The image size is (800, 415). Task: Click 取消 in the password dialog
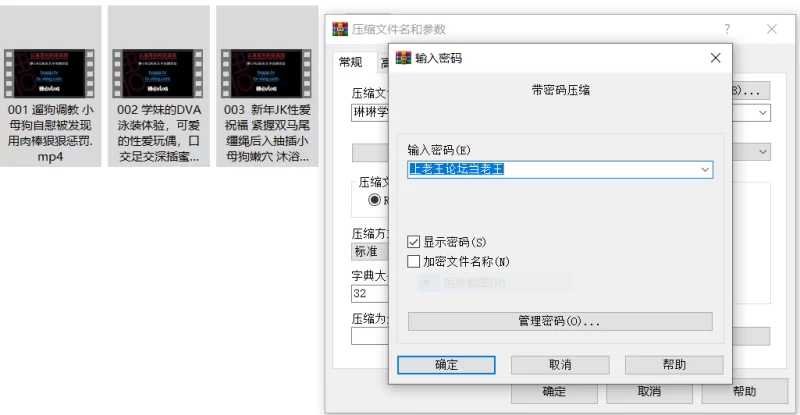(x=560, y=365)
